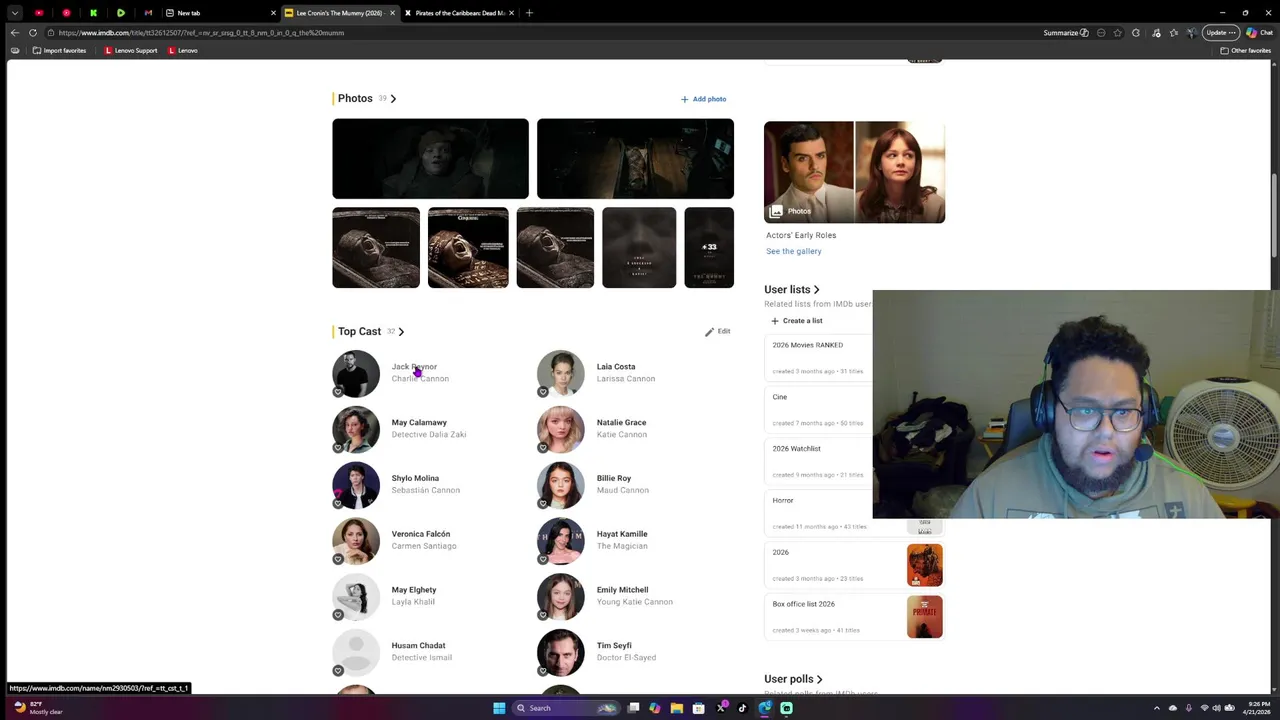Image resolution: width=1280 pixels, height=720 pixels.
Task: Click Add photo link
Action: coord(703,99)
